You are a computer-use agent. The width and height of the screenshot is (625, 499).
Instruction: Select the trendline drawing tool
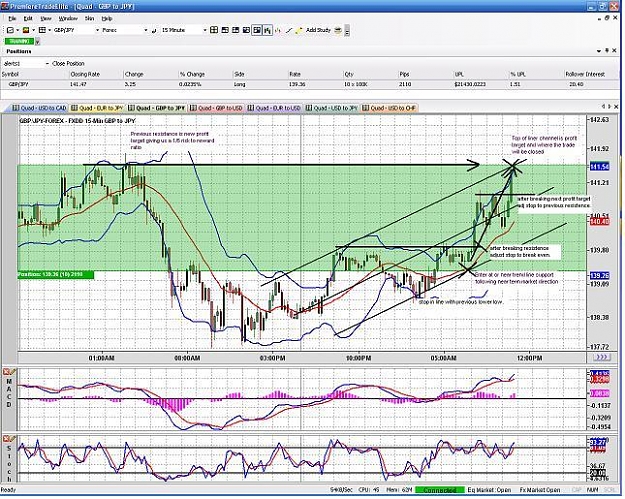[289, 30]
